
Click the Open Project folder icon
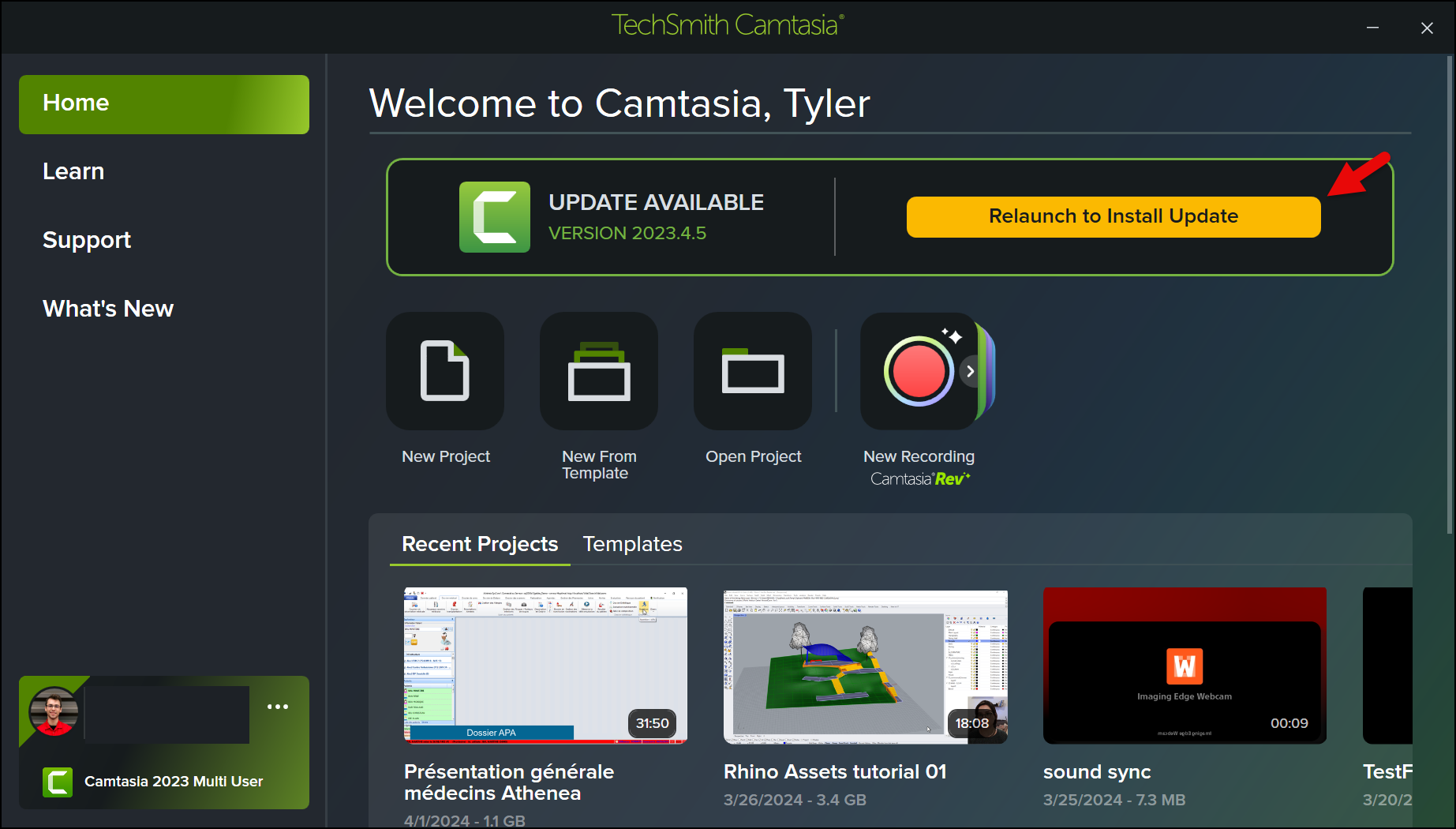[753, 371]
